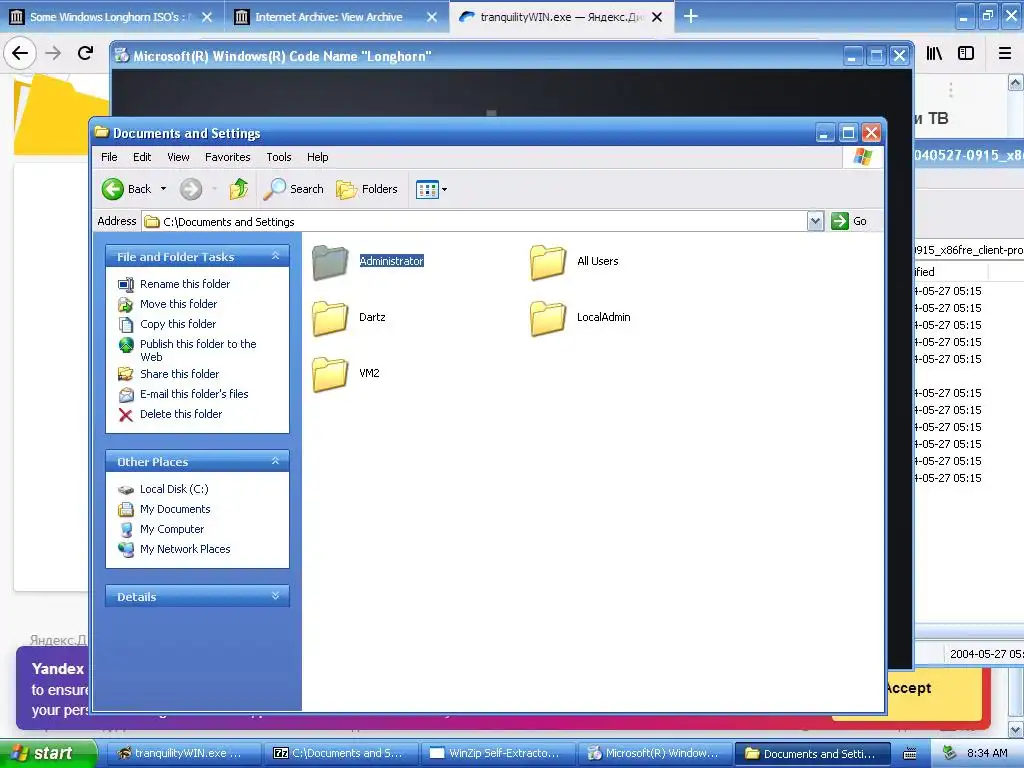Switch to WinZip Self-Extractor taskbar button
Viewport: 1024px width, 768px height.
coord(496,753)
